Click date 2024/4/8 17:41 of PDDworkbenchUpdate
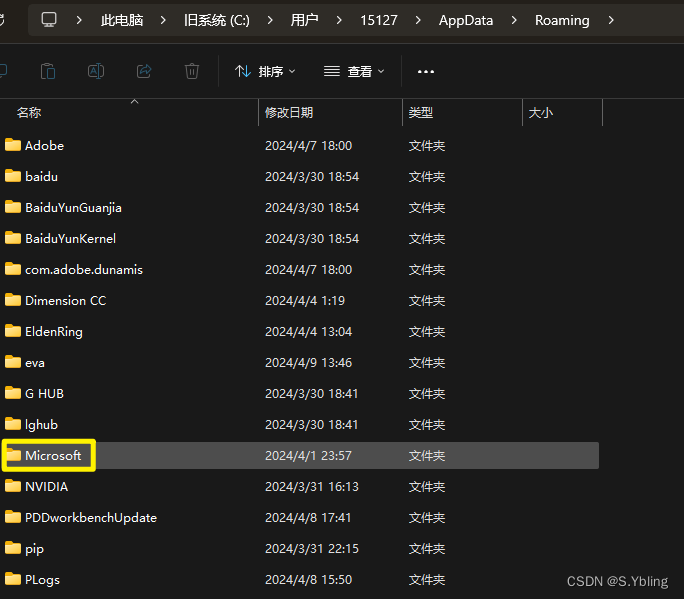Screen dimensions: 684x599 (308, 517)
